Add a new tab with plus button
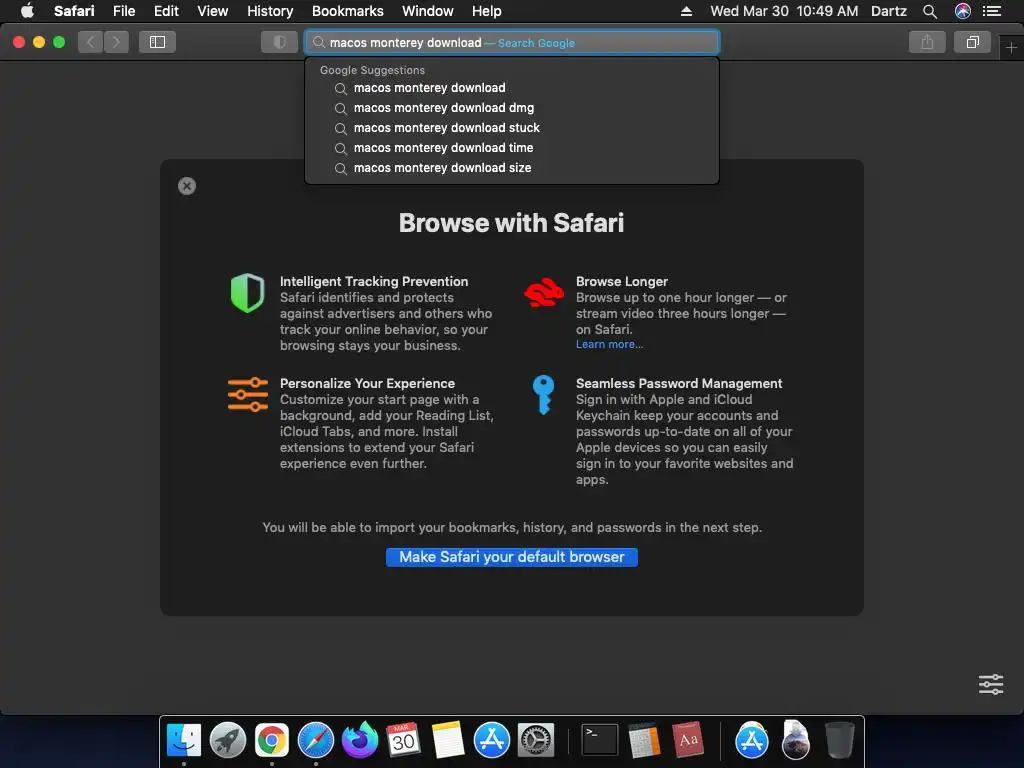 point(1011,48)
